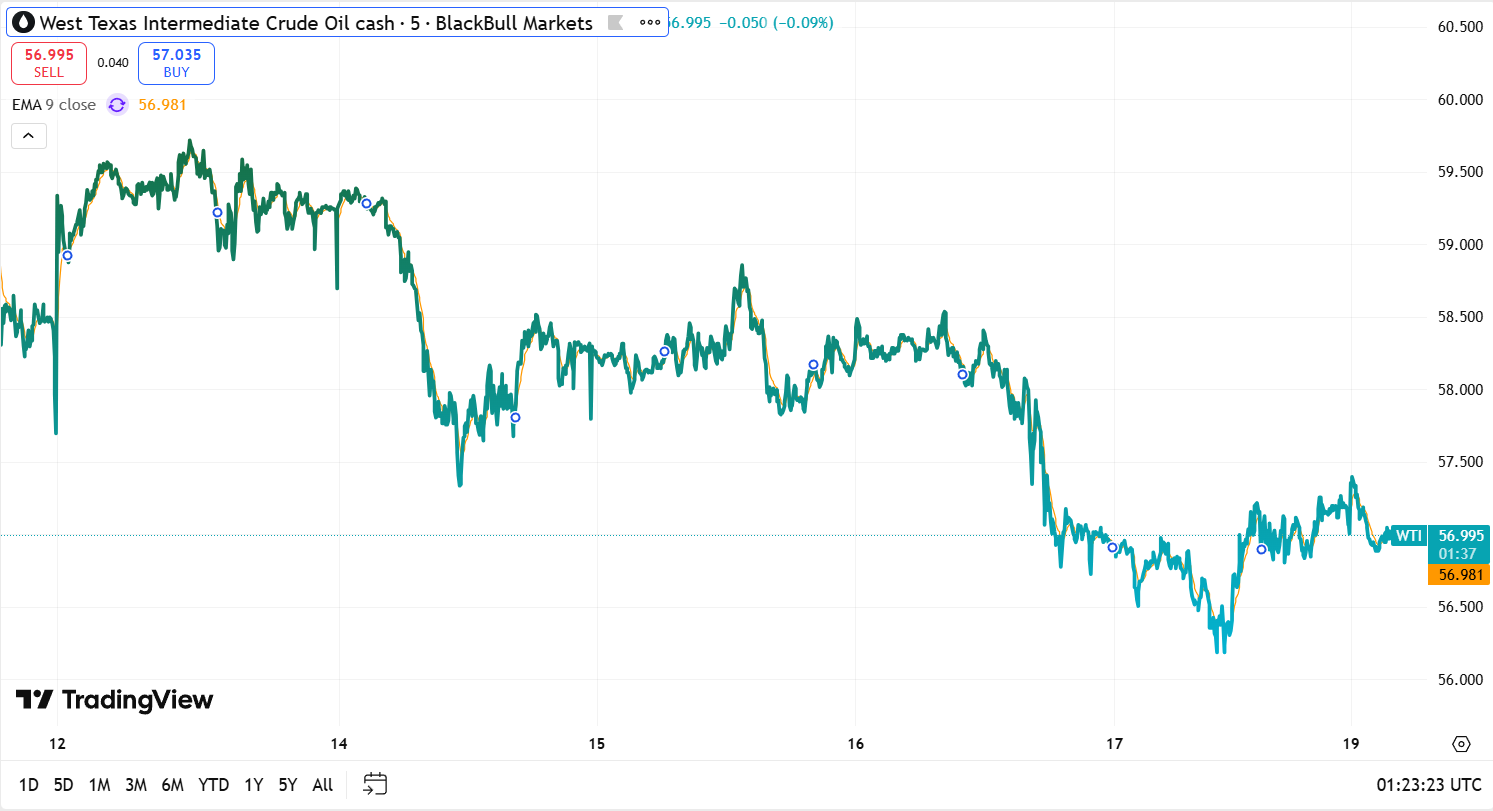Click the West Texas Intermediate symbol title
This screenshot has height=811, width=1493.
(316, 23)
